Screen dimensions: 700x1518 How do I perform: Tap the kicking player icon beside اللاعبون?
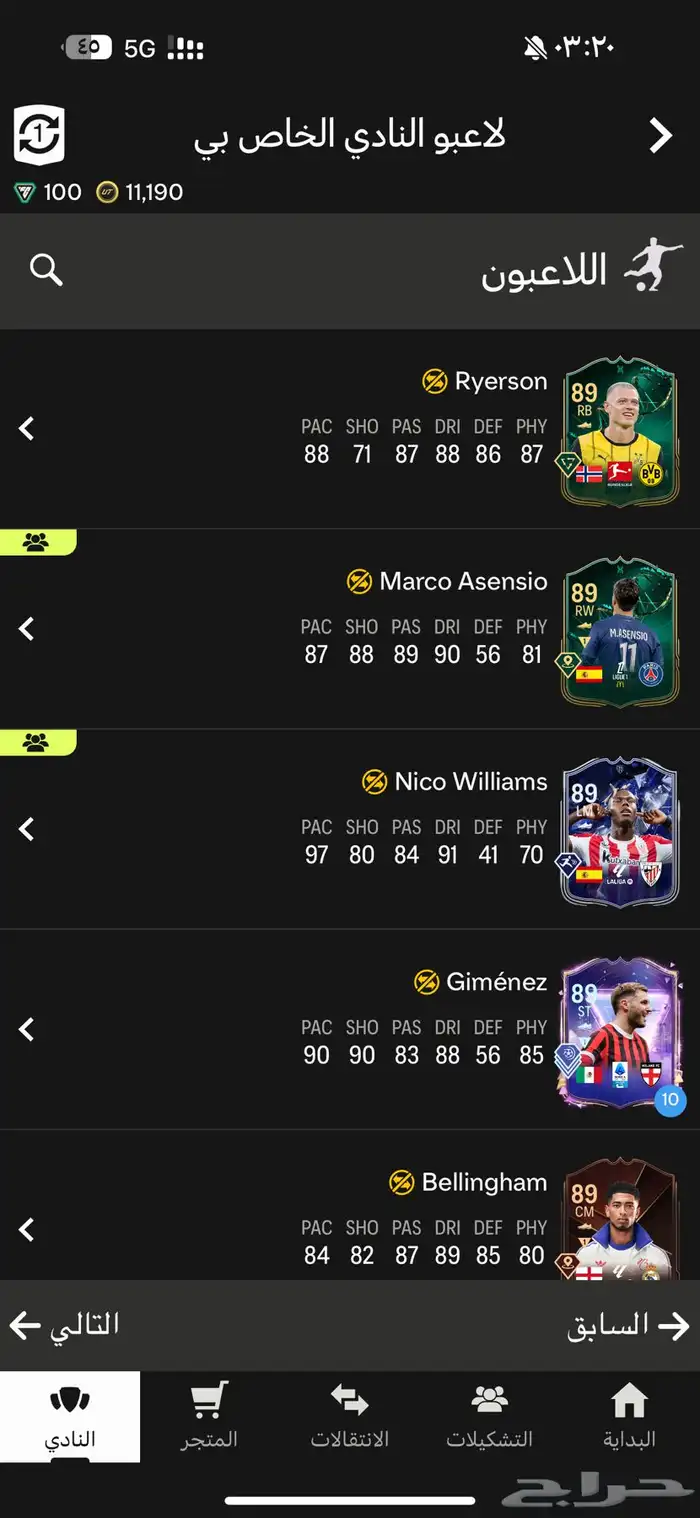pos(653,265)
